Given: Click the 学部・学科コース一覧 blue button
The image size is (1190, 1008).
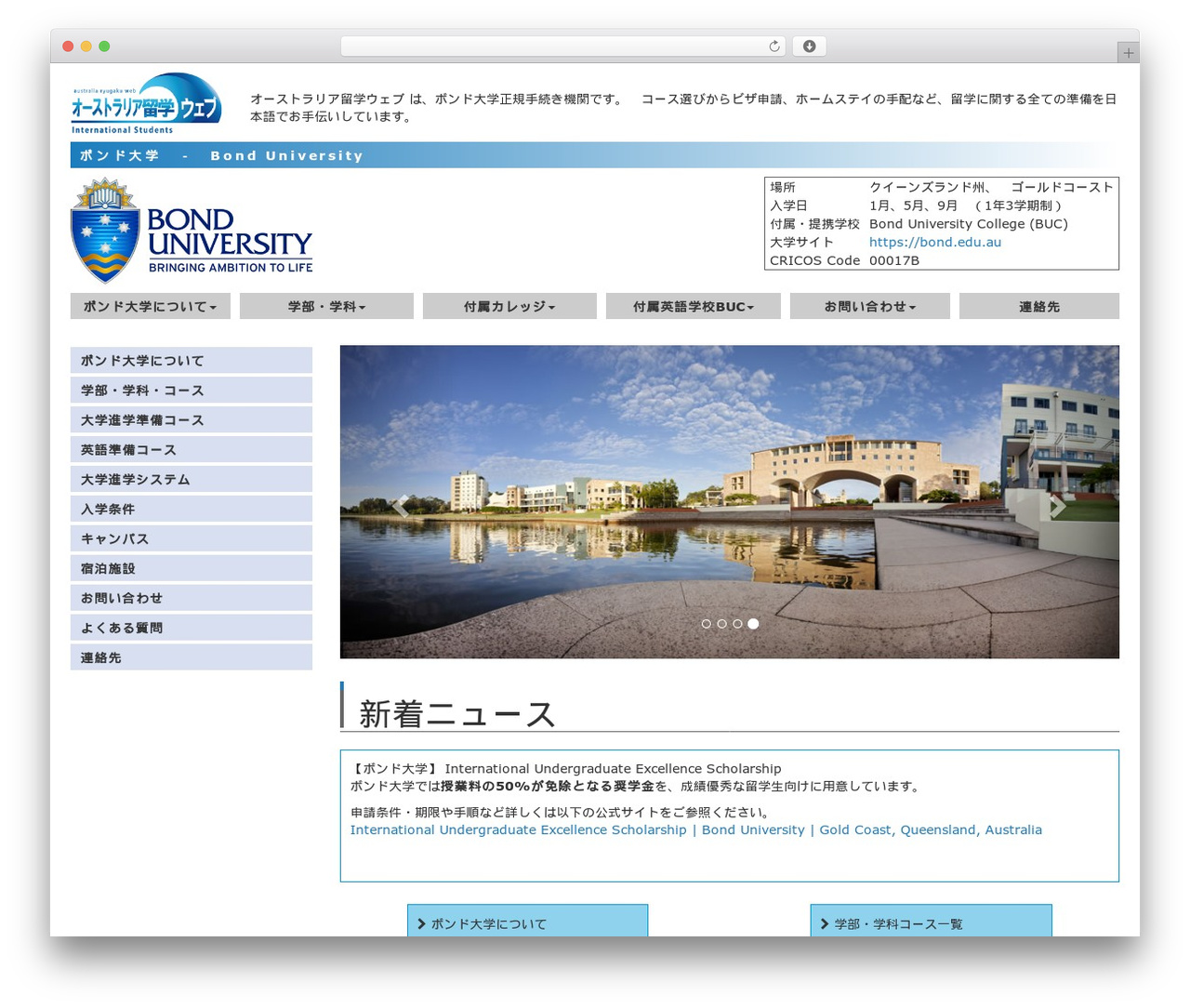Looking at the screenshot, I should [x=931, y=921].
